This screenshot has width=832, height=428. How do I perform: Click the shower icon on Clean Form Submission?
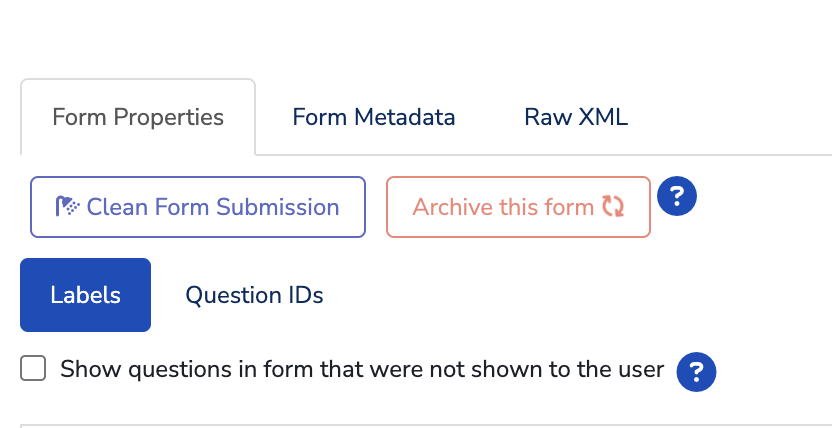click(67, 206)
